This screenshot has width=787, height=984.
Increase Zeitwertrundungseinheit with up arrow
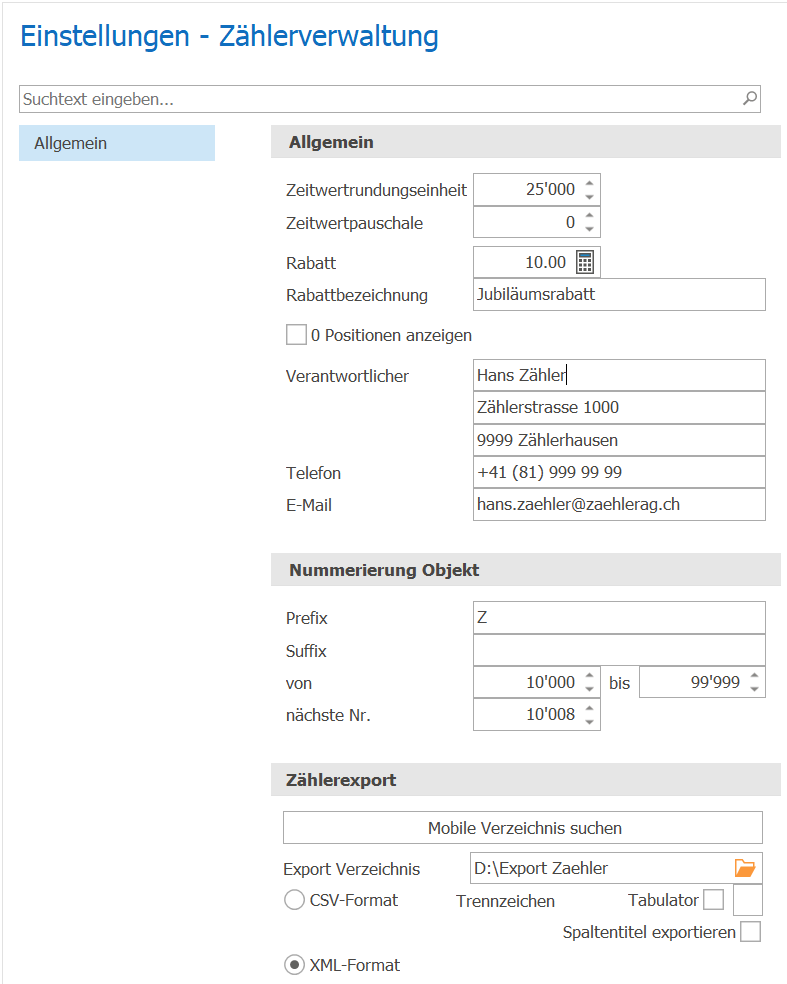tap(589, 183)
